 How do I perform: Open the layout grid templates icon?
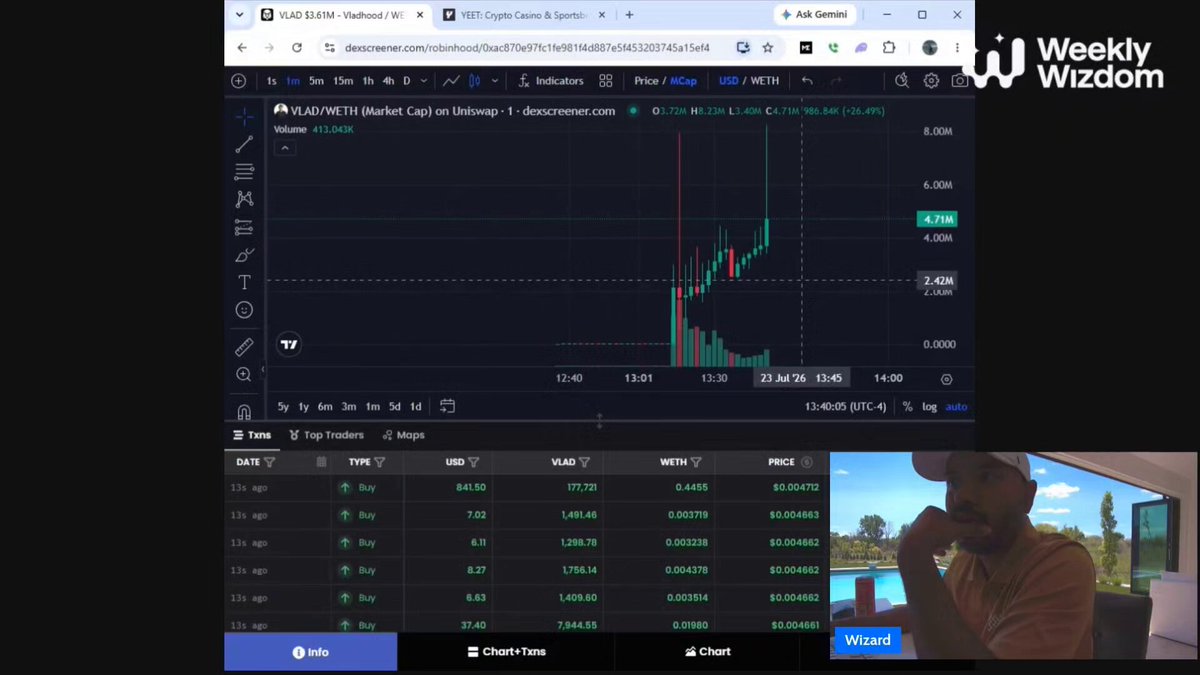606,81
